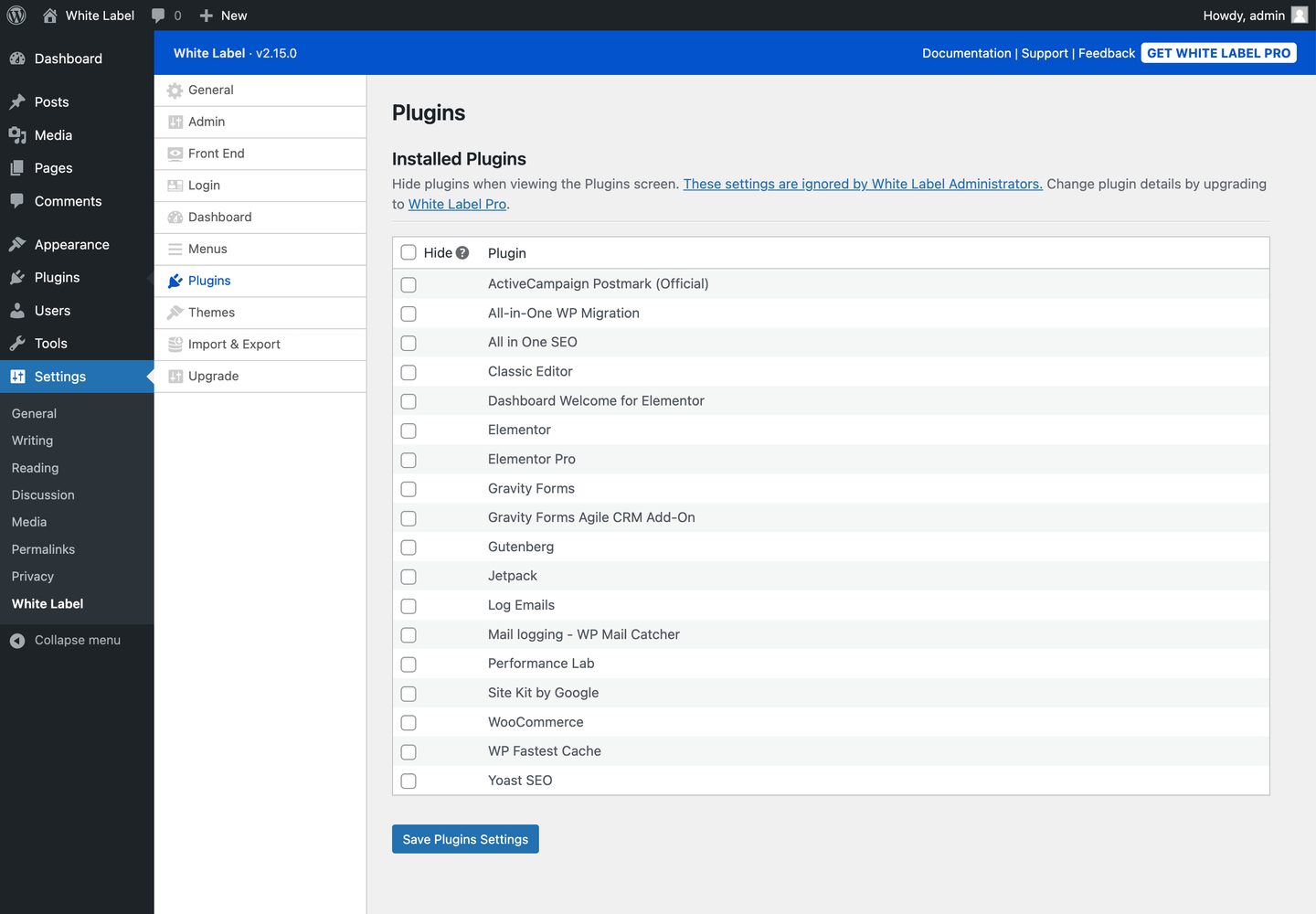Screen dimensions: 1316x914
Task: Click the plus icon next to New
Action: point(207,16)
